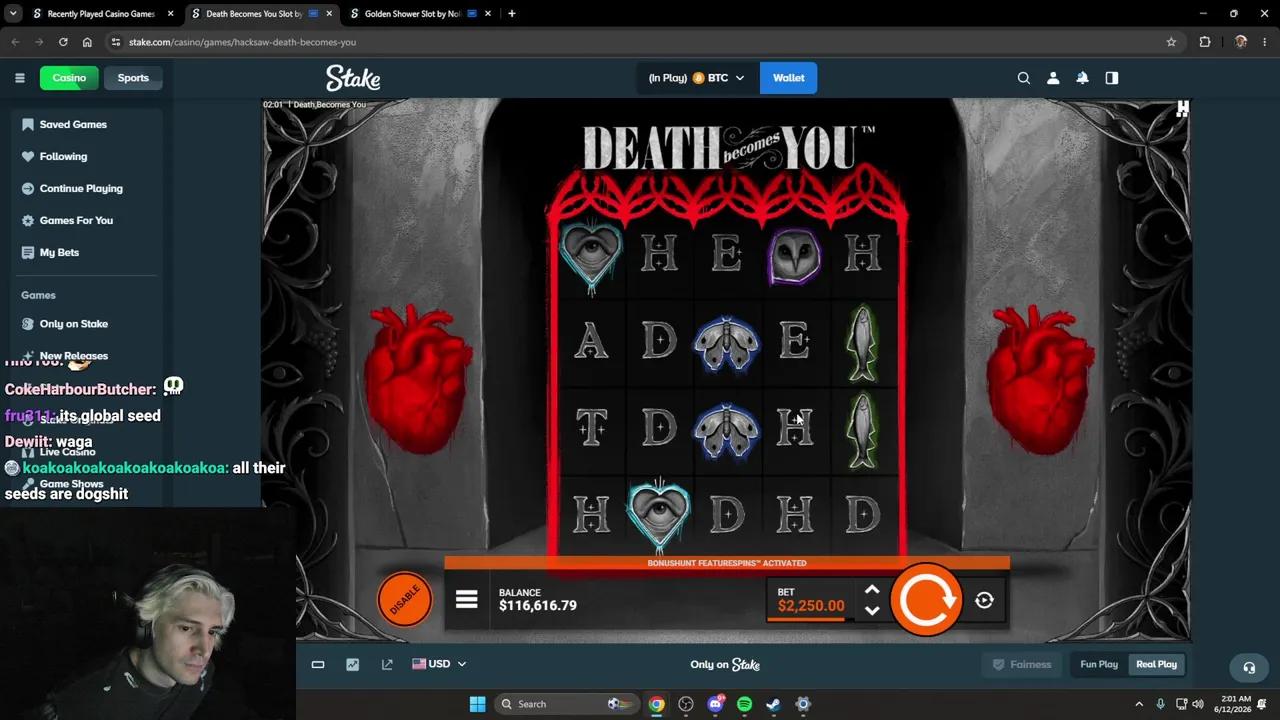Open the Stake site search

(1023, 78)
